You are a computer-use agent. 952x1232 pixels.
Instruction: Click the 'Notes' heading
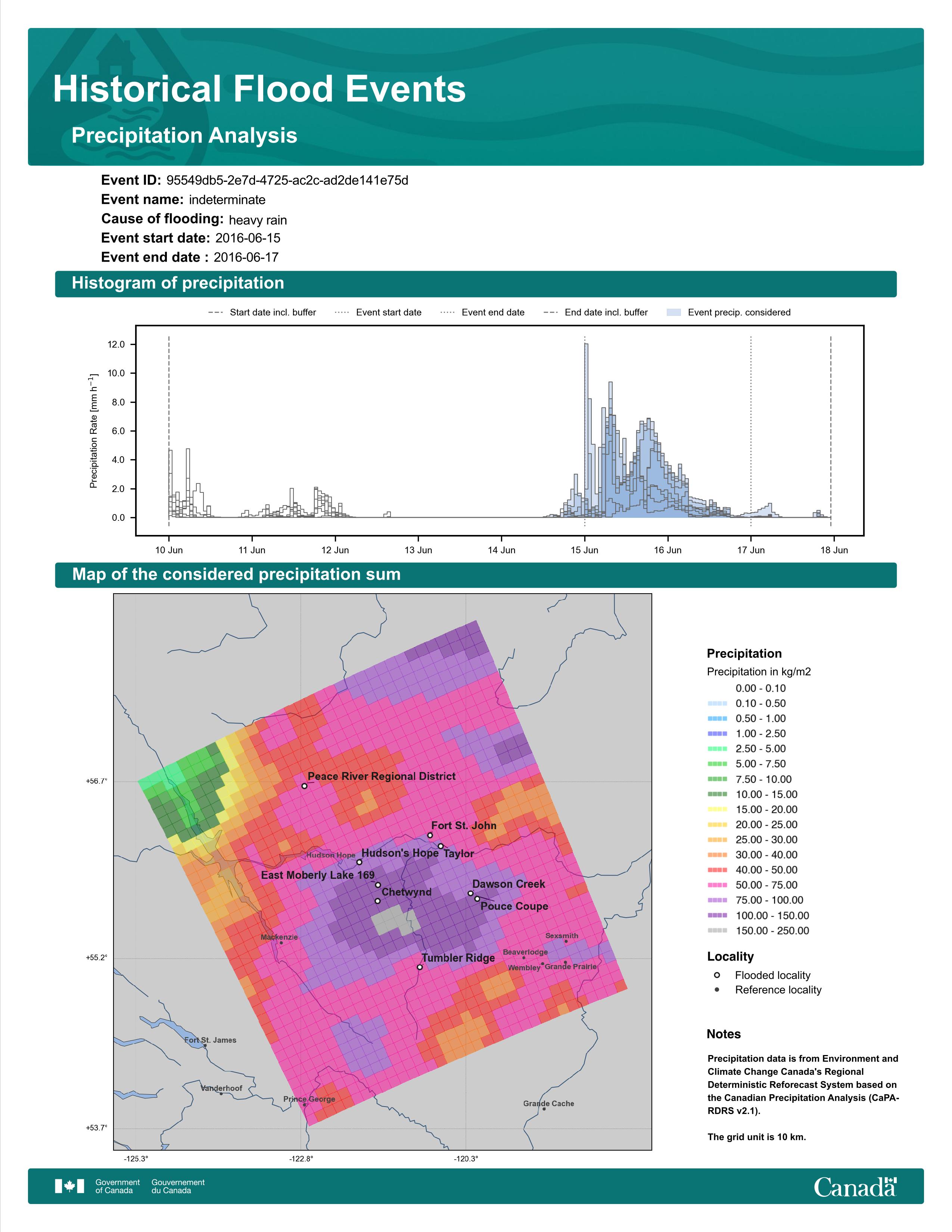tap(724, 1034)
